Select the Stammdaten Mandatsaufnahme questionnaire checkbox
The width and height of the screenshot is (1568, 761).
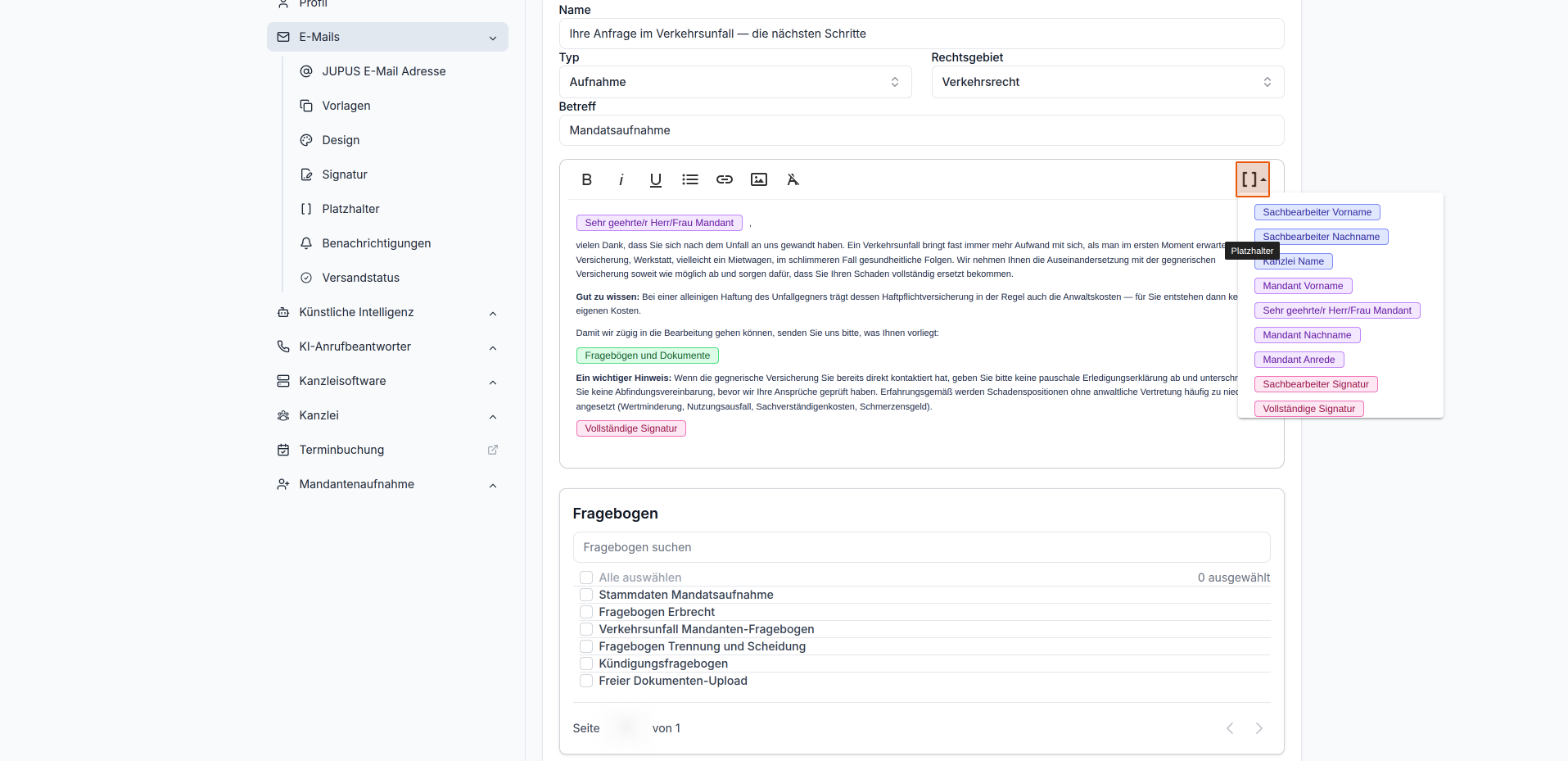586,595
